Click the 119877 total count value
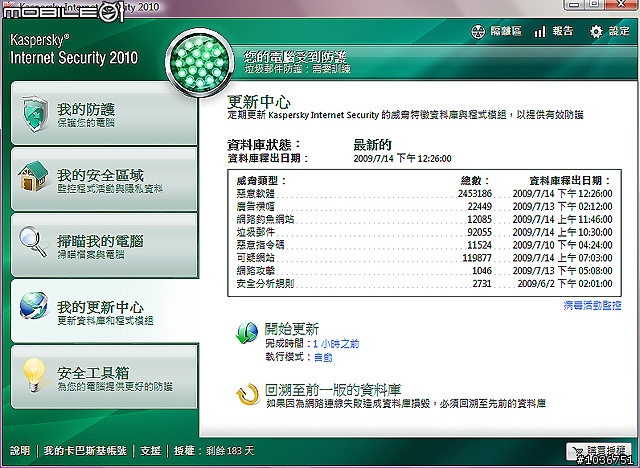The width and height of the screenshot is (640, 468). tap(477, 258)
